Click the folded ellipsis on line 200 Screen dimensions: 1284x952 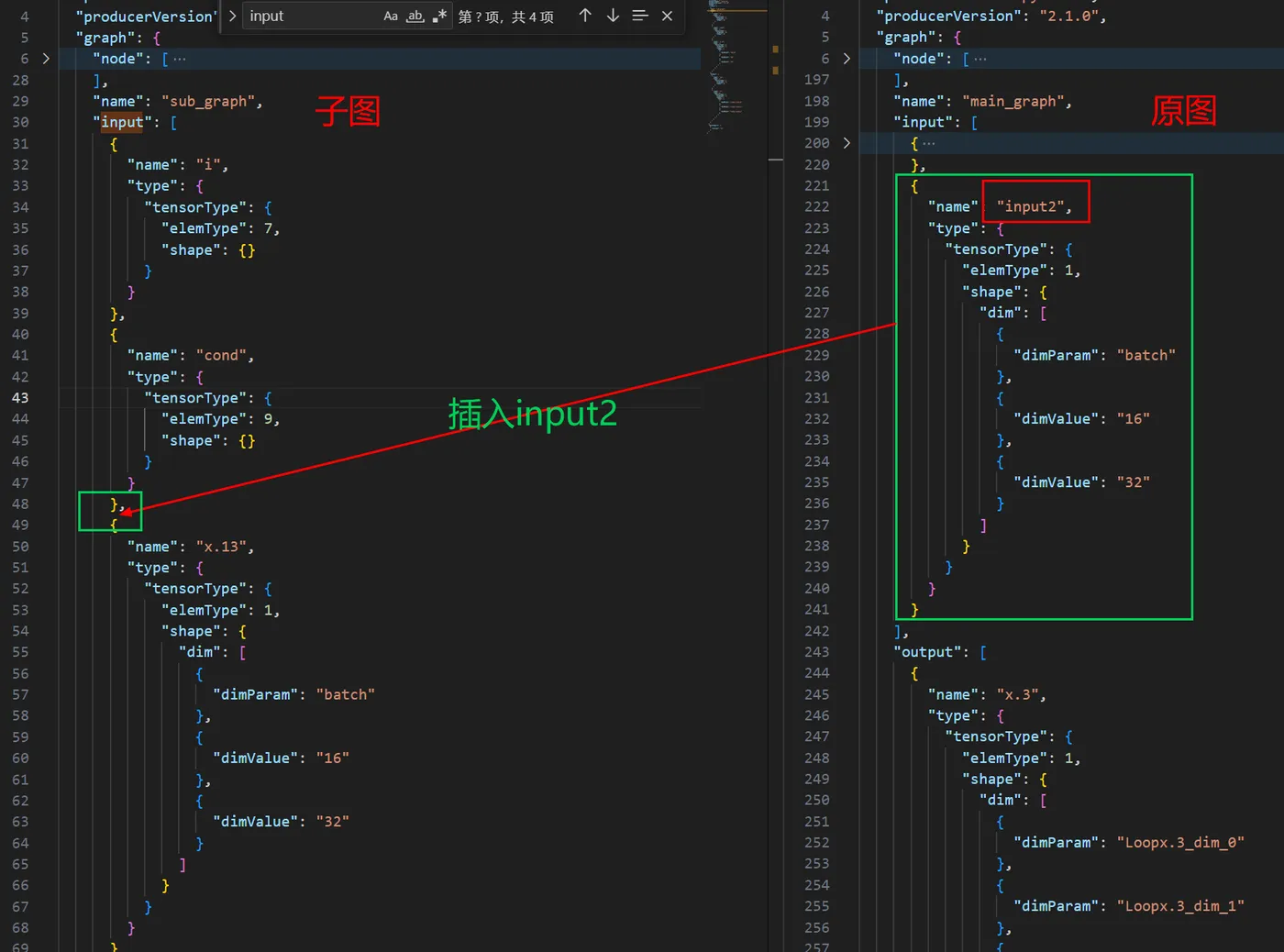coord(929,143)
